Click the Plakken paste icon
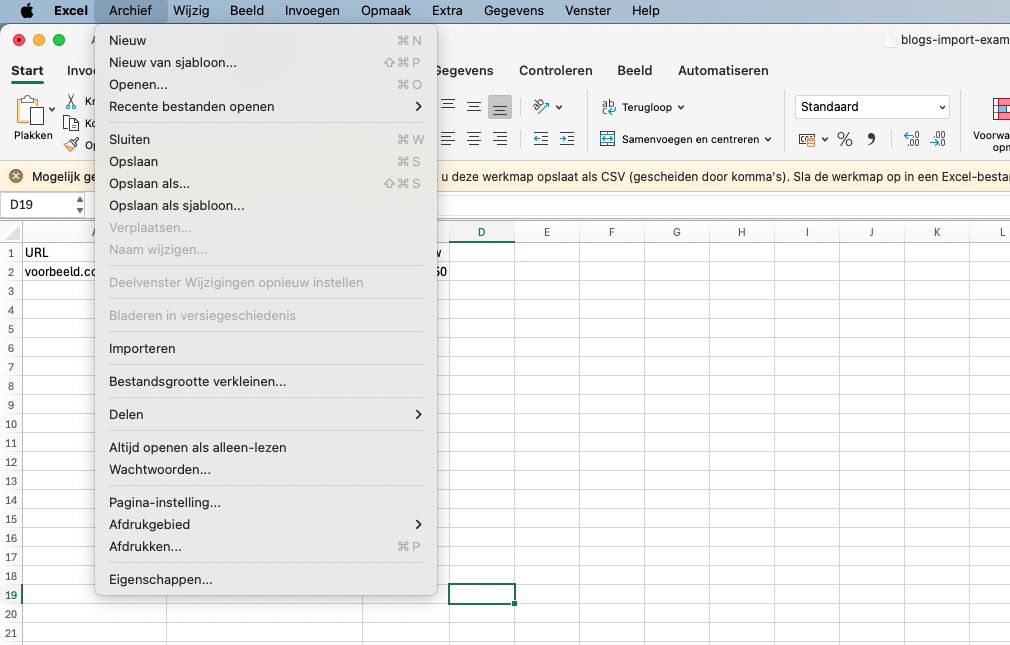Screen dimensions: 1010x645 [30, 110]
